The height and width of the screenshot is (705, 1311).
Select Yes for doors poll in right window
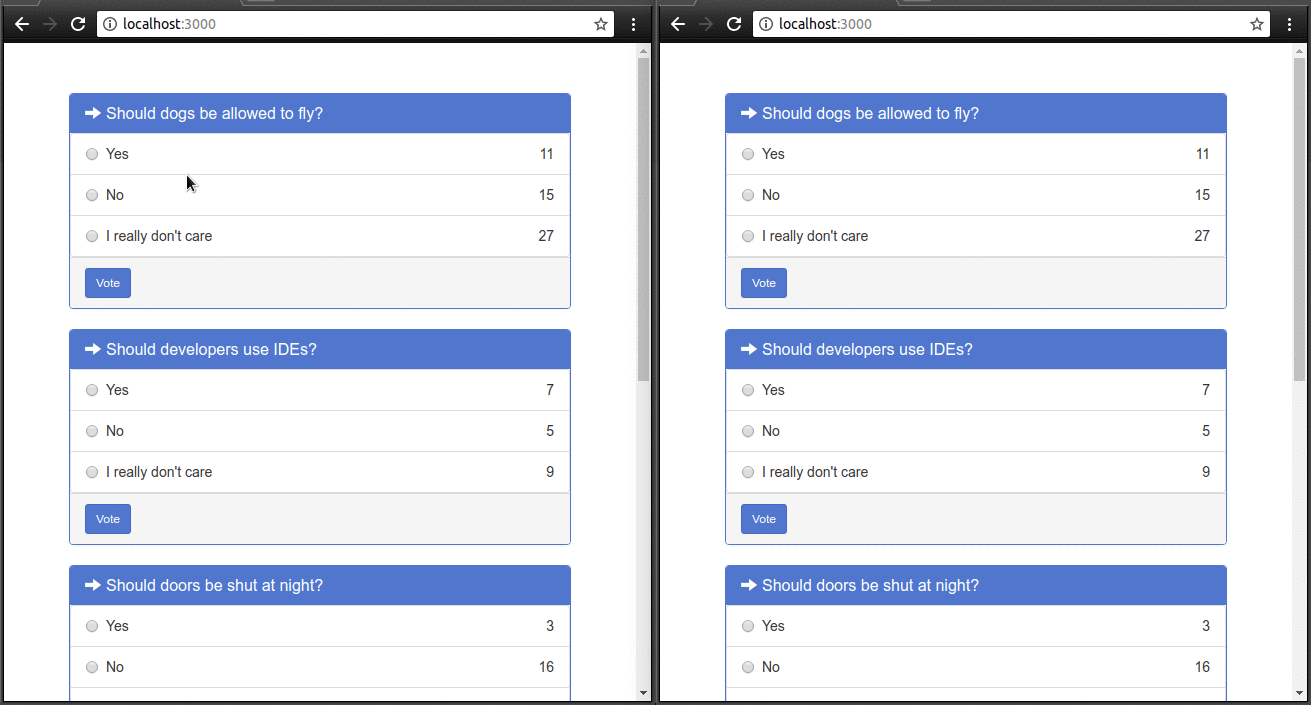(x=748, y=626)
